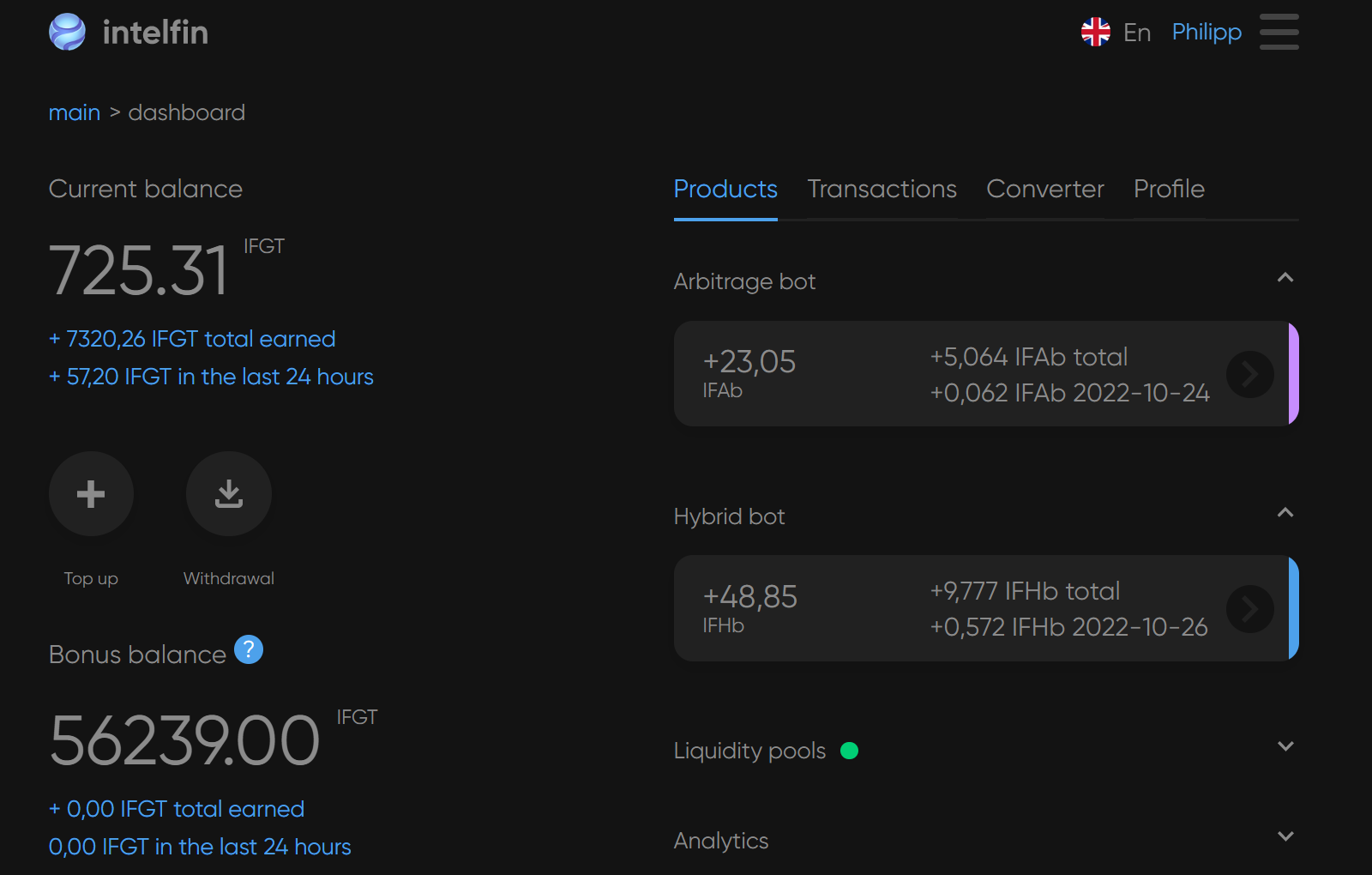This screenshot has width=1372, height=875.
Task: Click the green Liquidity pools status dot
Action: click(849, 751)
